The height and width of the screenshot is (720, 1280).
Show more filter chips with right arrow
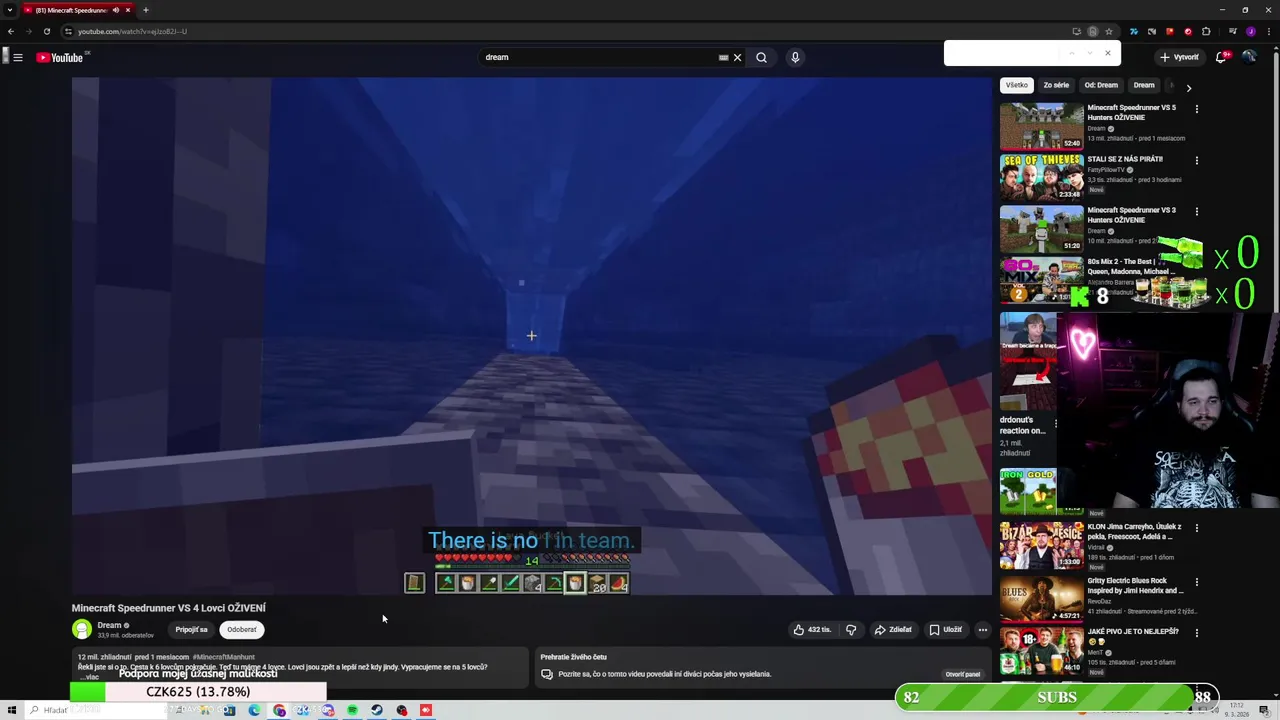(x=1188, y=88)
